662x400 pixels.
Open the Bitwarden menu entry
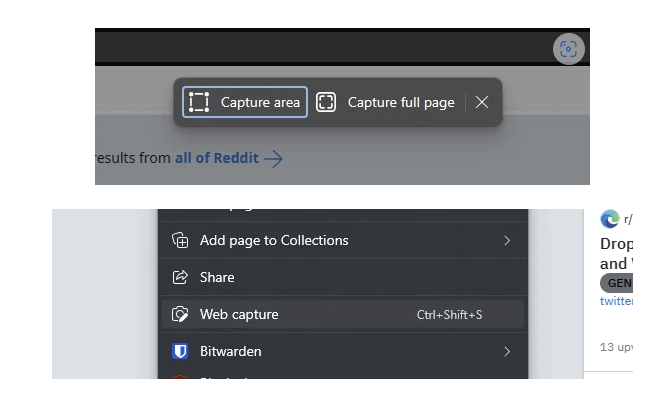[343, 351]
